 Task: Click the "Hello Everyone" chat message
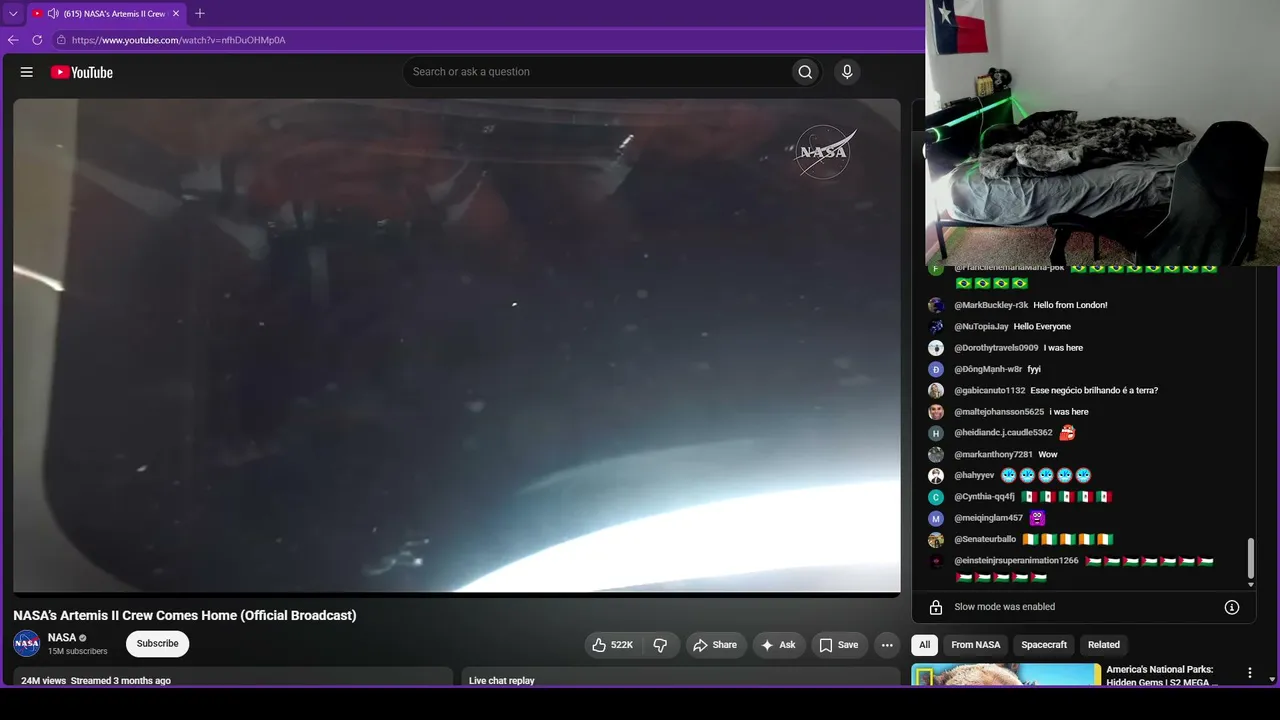pos(1042,327)
